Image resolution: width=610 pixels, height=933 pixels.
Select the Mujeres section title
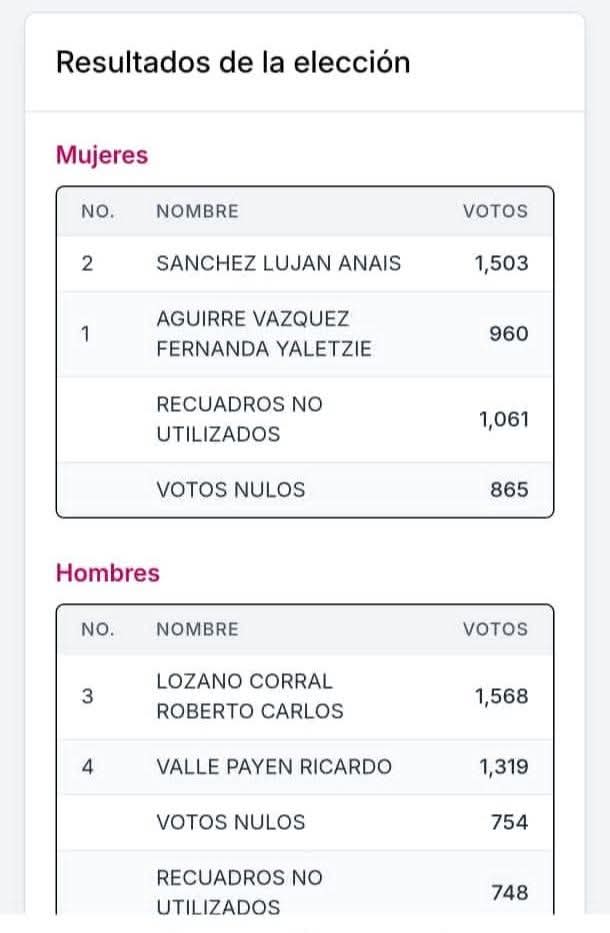click(x=101, y=155)
